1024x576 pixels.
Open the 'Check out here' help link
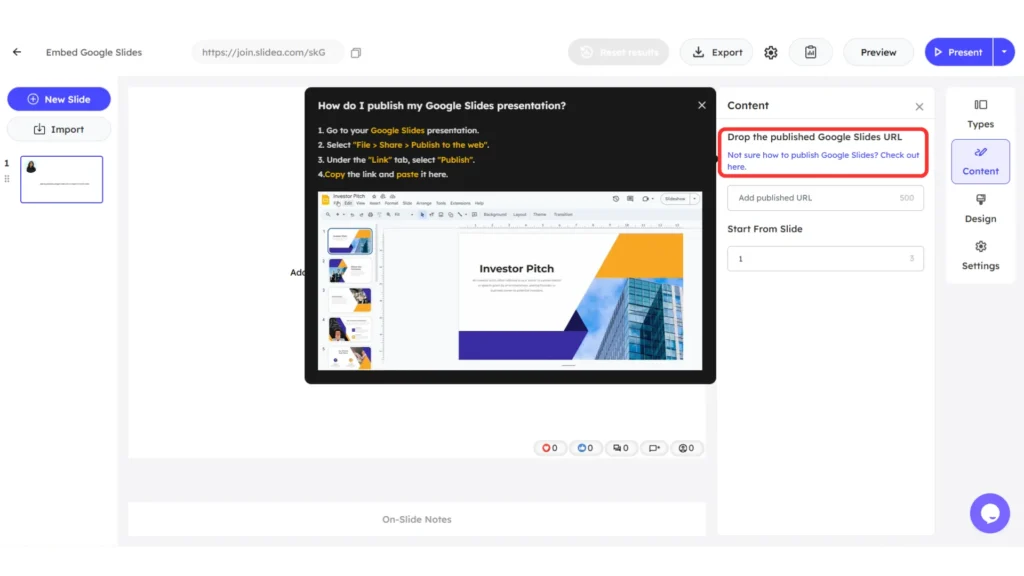822,161
